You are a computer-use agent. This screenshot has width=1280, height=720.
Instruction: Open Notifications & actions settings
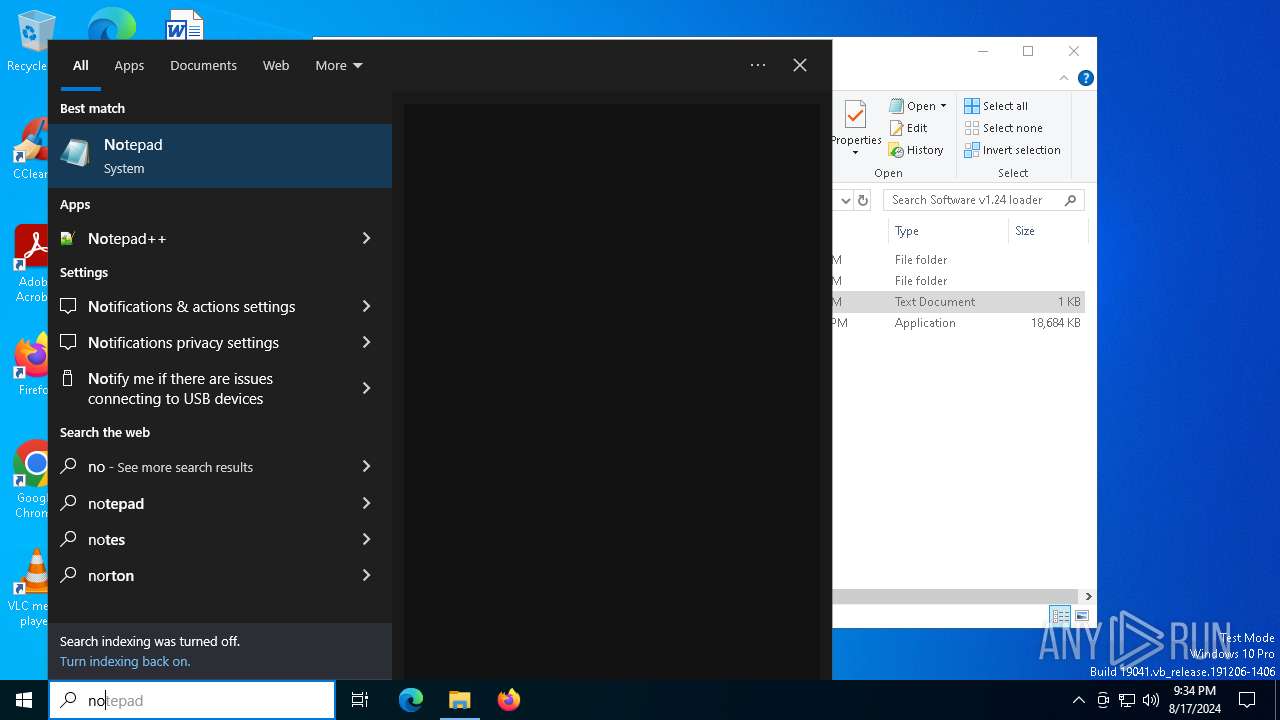point(202,306)
